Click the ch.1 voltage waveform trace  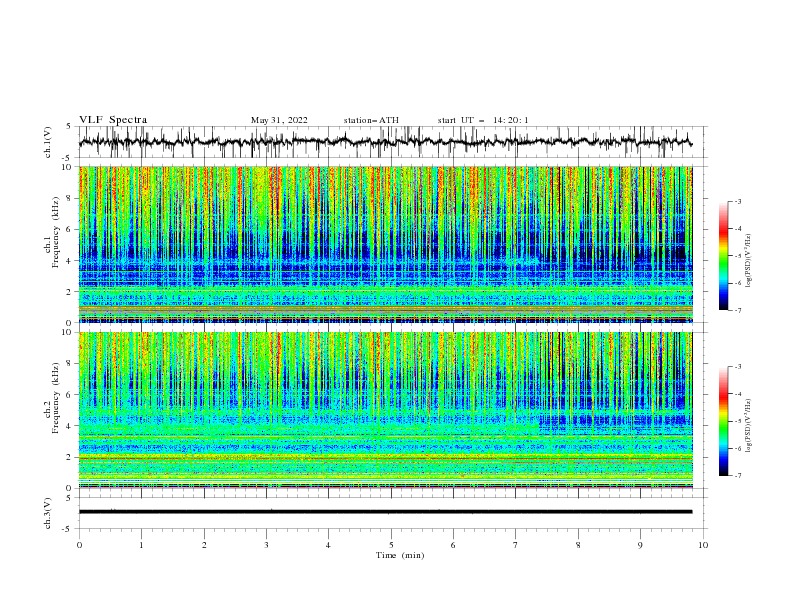pos(385,142)
